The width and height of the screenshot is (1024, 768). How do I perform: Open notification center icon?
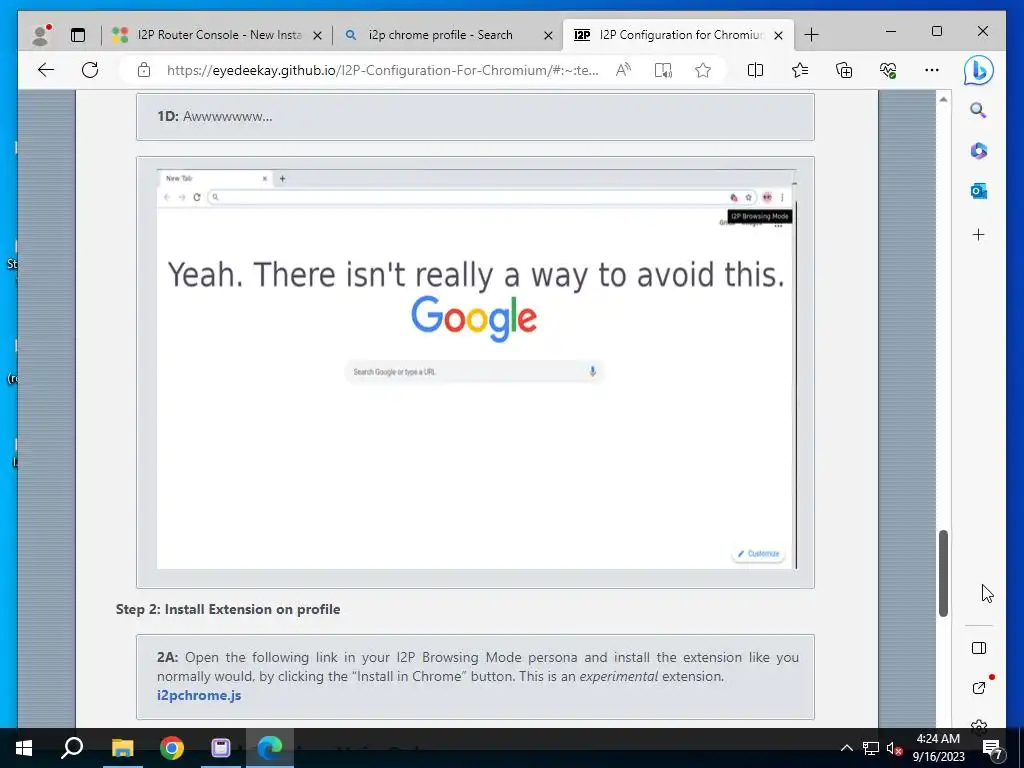tap(992, 748)
